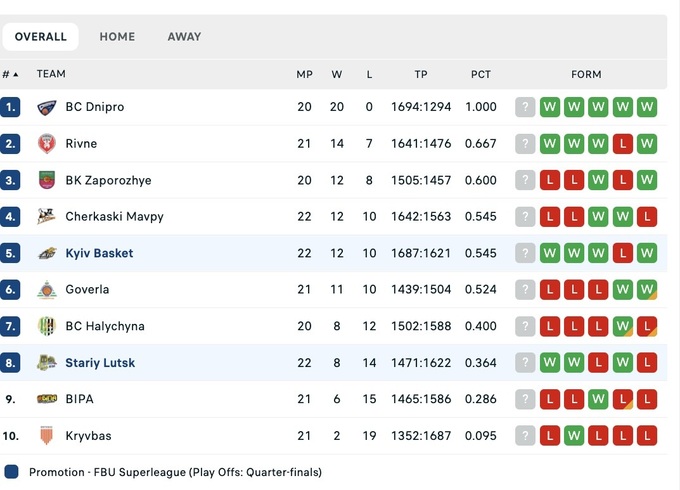Open the Stariy Lutsk team link
Screen dimensions: 680x490
100,363
